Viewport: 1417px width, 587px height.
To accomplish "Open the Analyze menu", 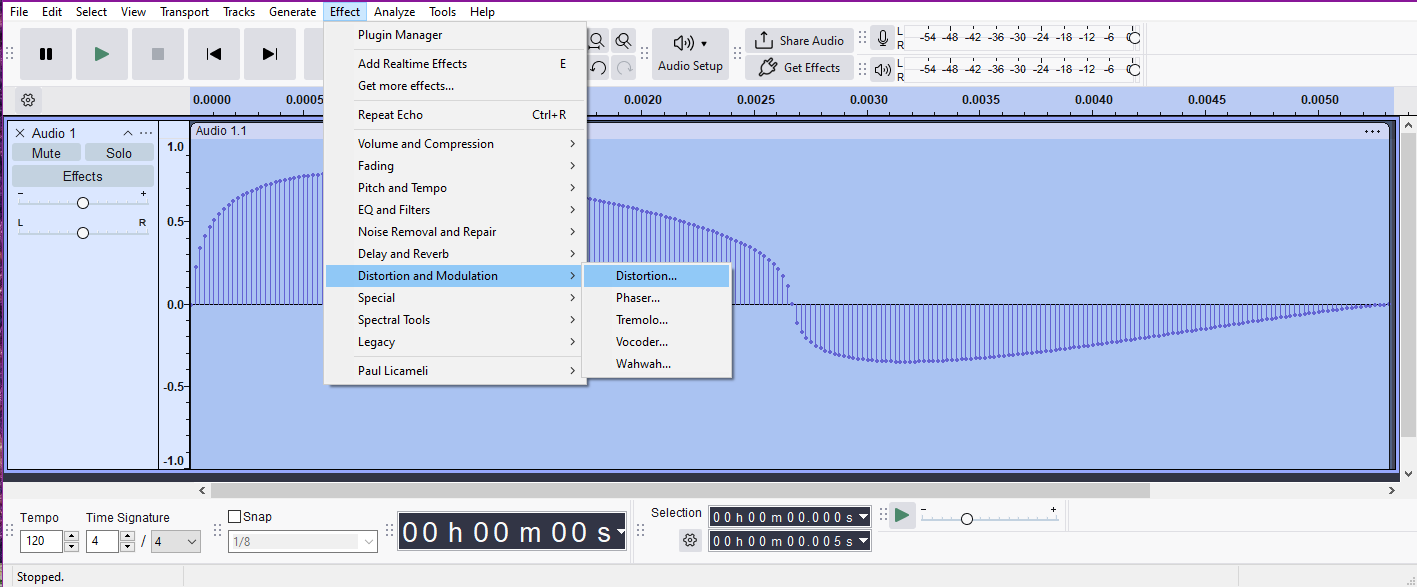I will [x=394, y=12].
